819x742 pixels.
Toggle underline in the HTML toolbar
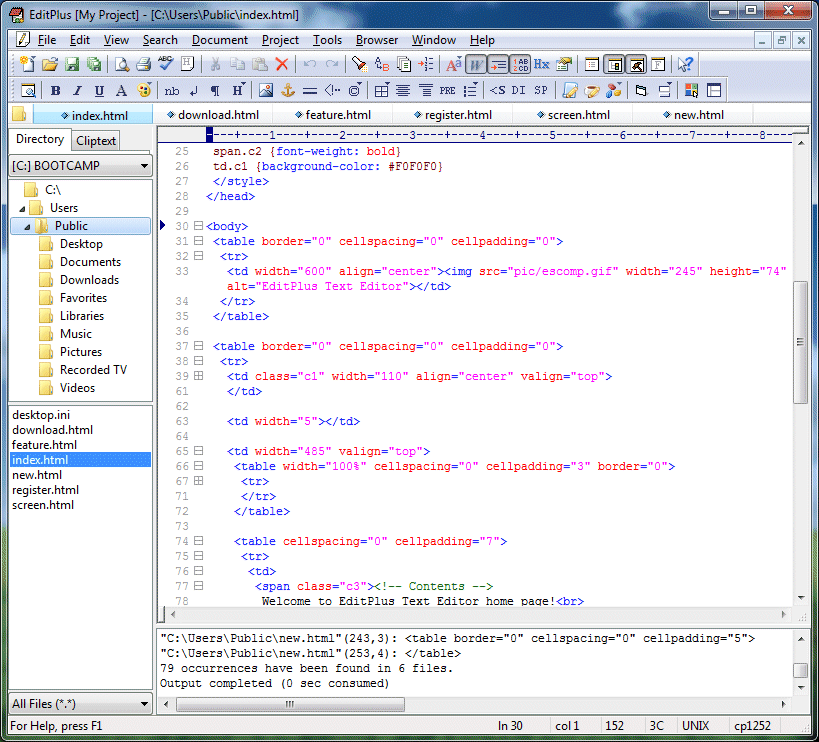(x=98, y=89)
